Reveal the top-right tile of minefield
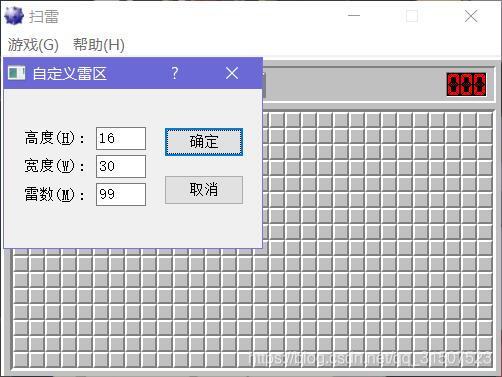 click(485, 120)
